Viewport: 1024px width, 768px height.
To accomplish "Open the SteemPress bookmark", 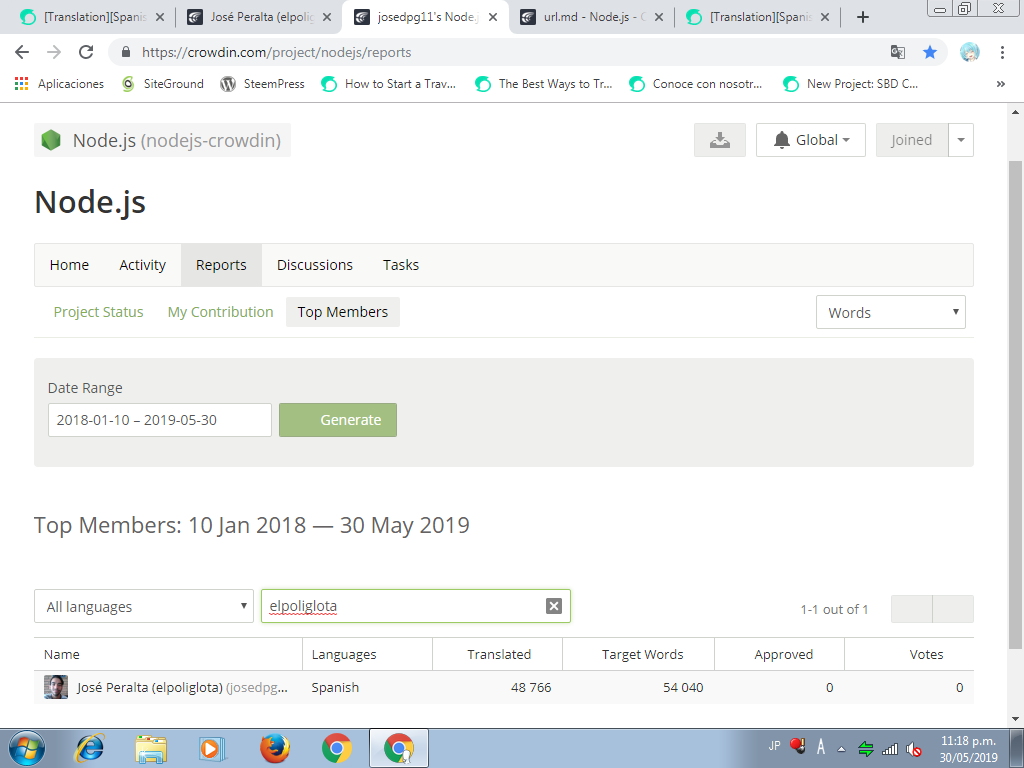I will (263, 84).
